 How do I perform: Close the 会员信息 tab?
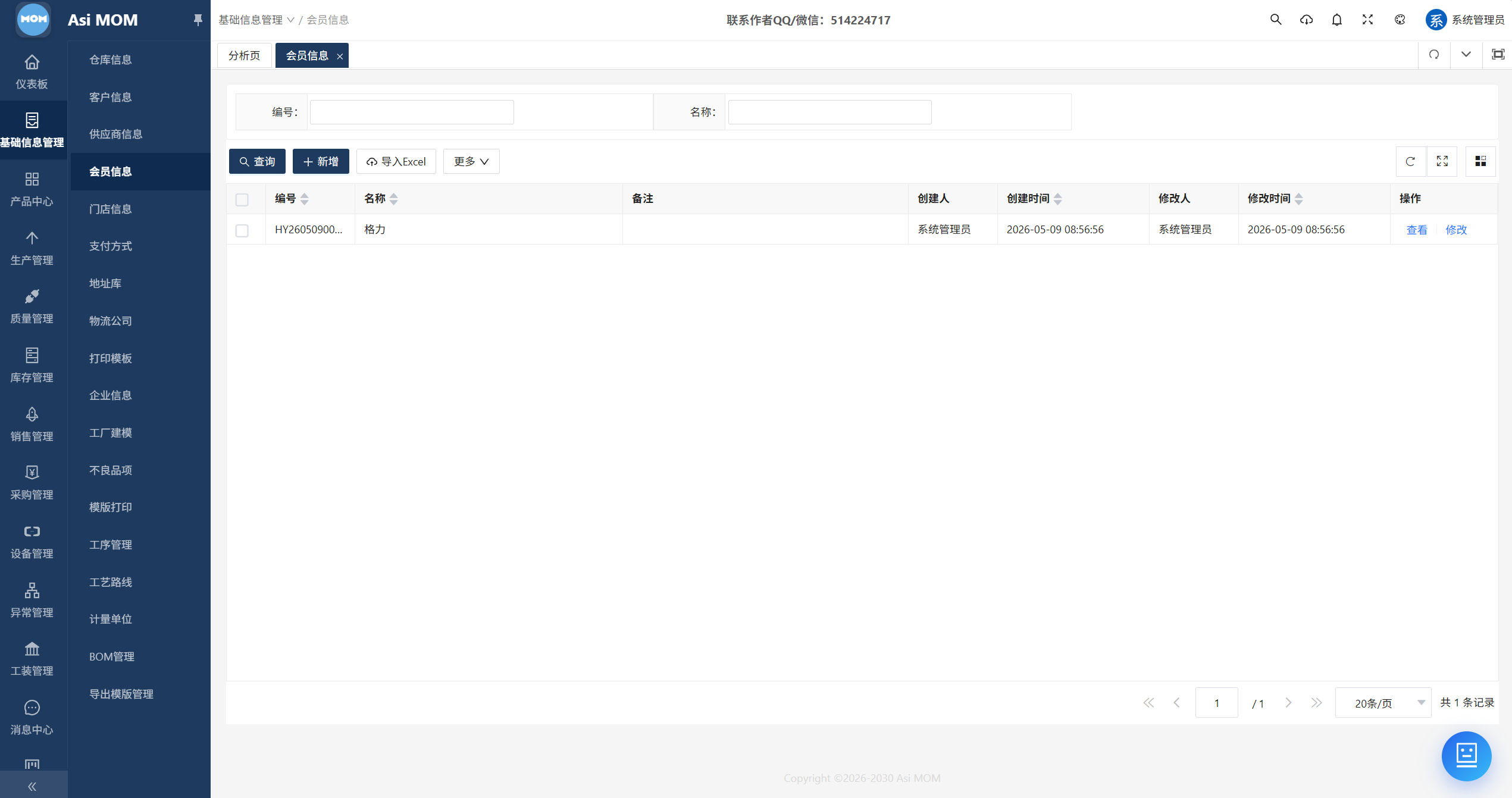pyautogui.click(x=340, y=56)
